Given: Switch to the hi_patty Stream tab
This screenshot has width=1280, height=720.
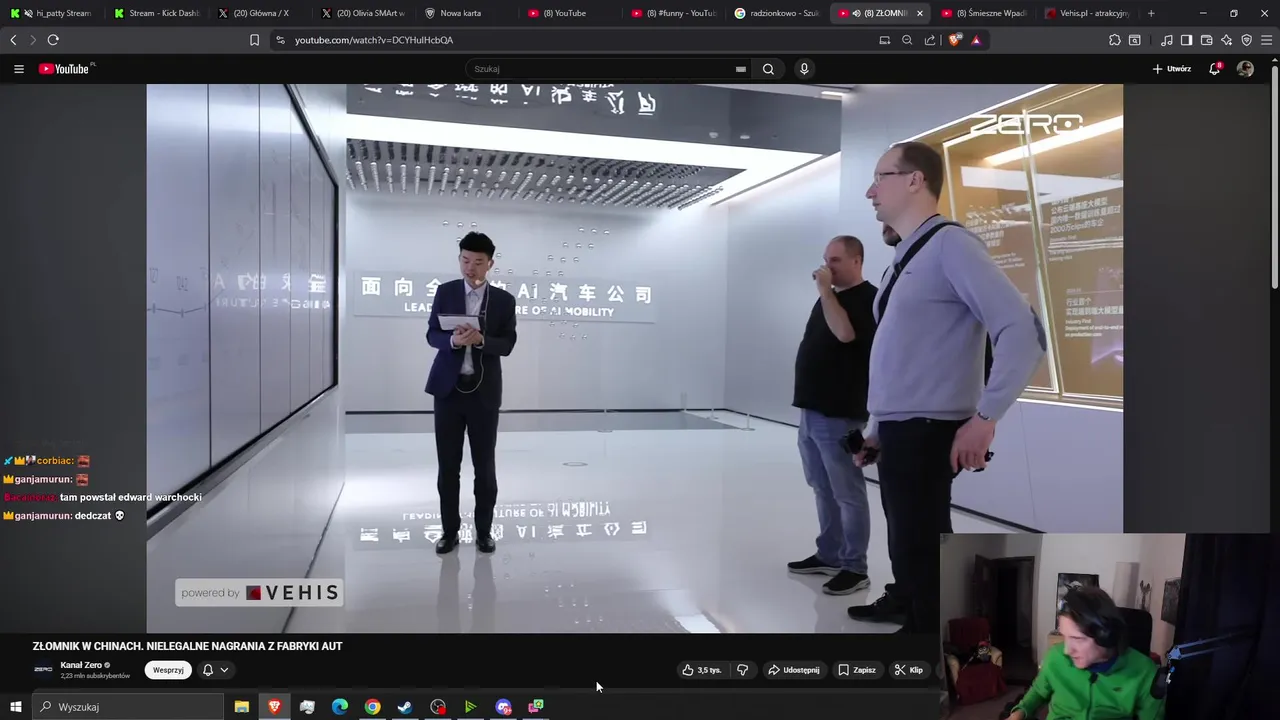Looking at the screenshot, I should click(x=52, y=13).
